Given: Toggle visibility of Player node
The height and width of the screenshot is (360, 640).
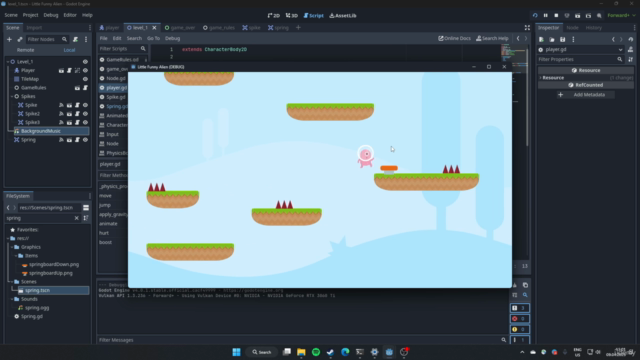Looking at the screenshot, I should [85, 70].
